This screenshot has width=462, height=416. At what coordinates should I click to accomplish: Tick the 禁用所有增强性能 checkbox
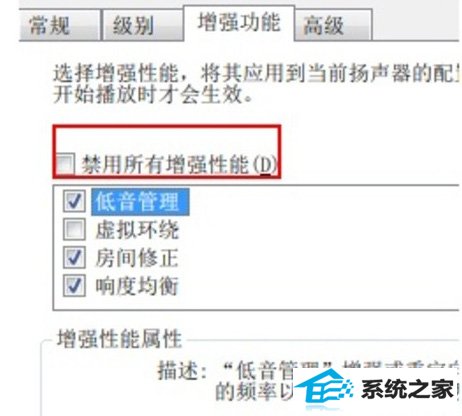65,164
